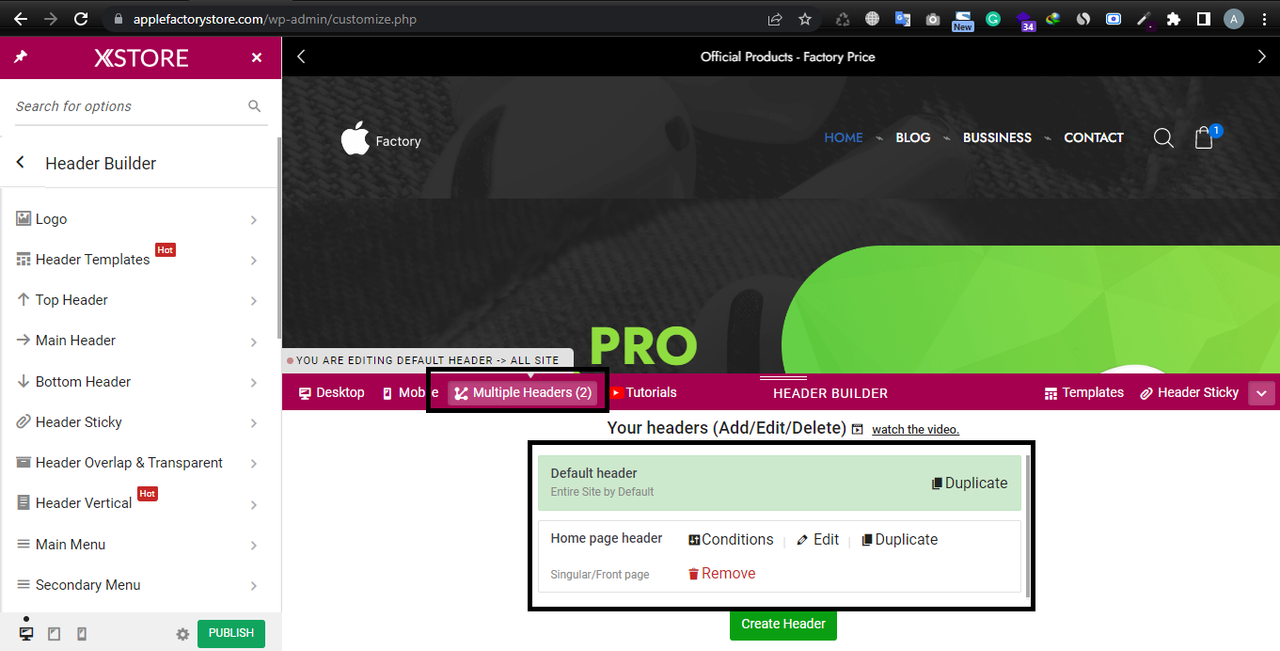This screenshot has width=1280, height=651.
Task: Close the XStore customizer panel
Action: [257, 58]
